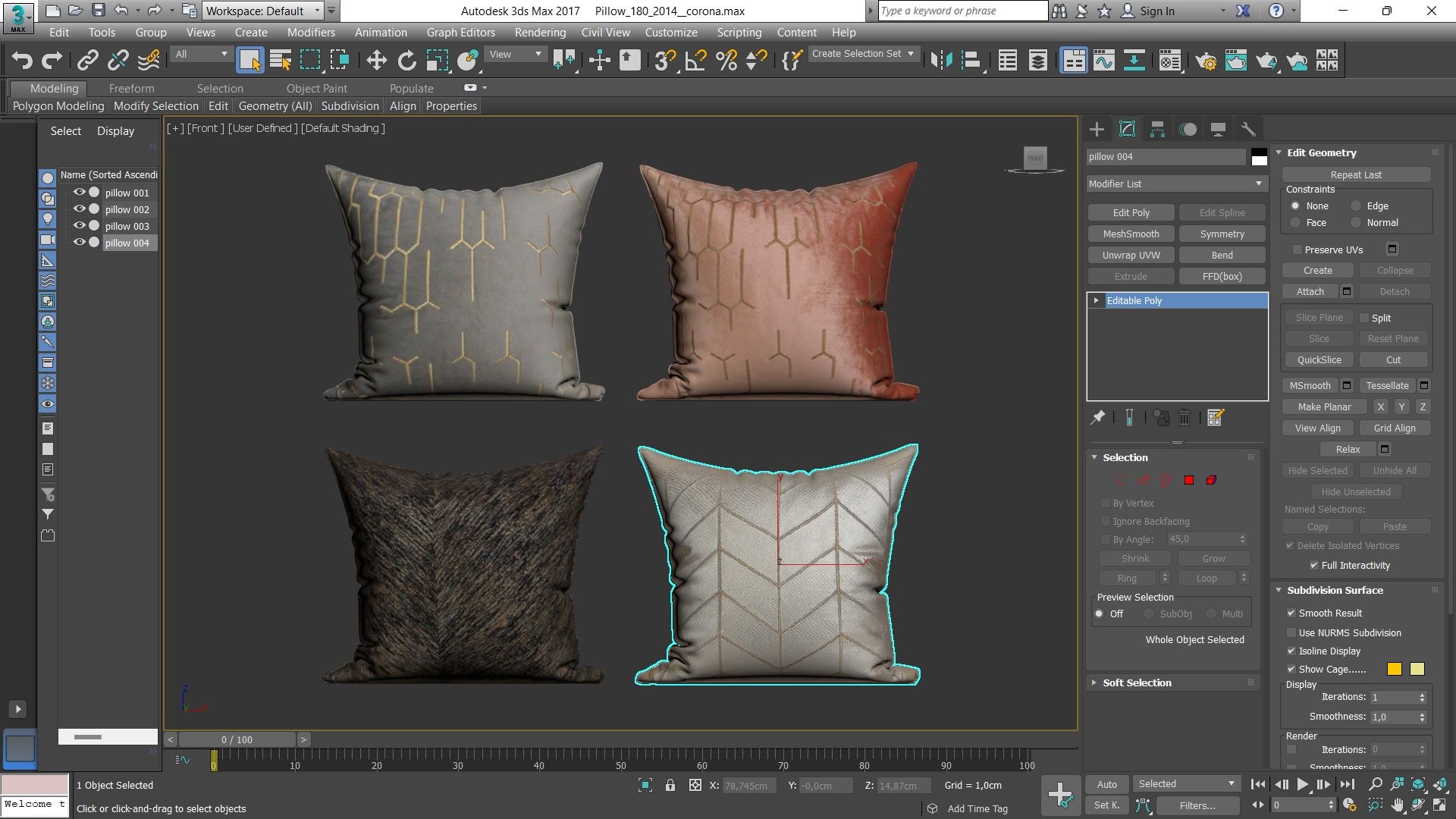This screenshot has height=819, width=1456.
Task: Select the Select and Move tool
Action: pyautogui.click(x=376, y=61)
